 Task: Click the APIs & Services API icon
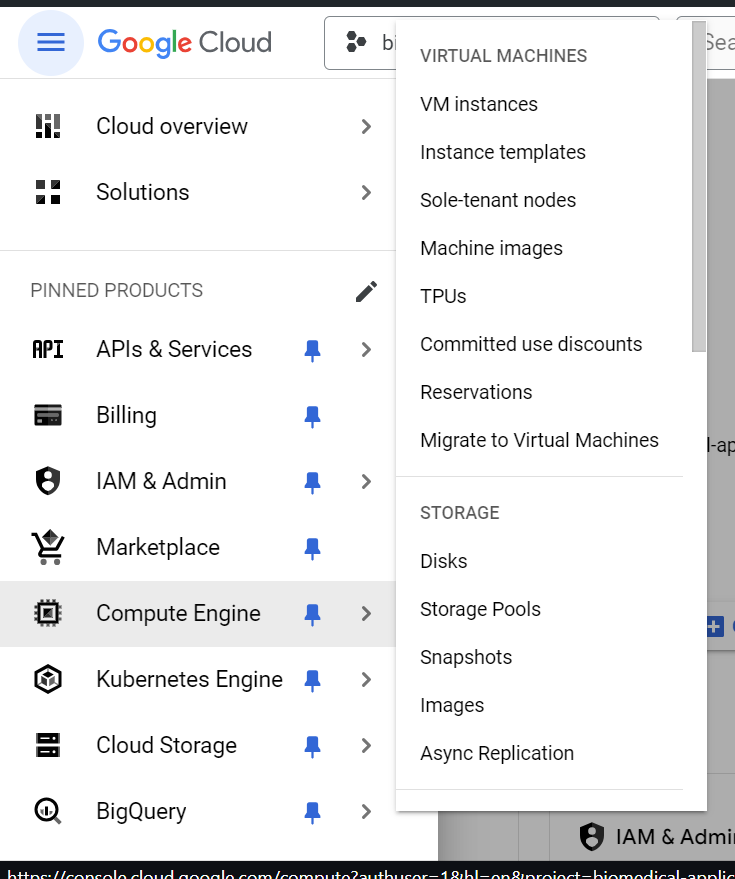[x=48, y=349]
